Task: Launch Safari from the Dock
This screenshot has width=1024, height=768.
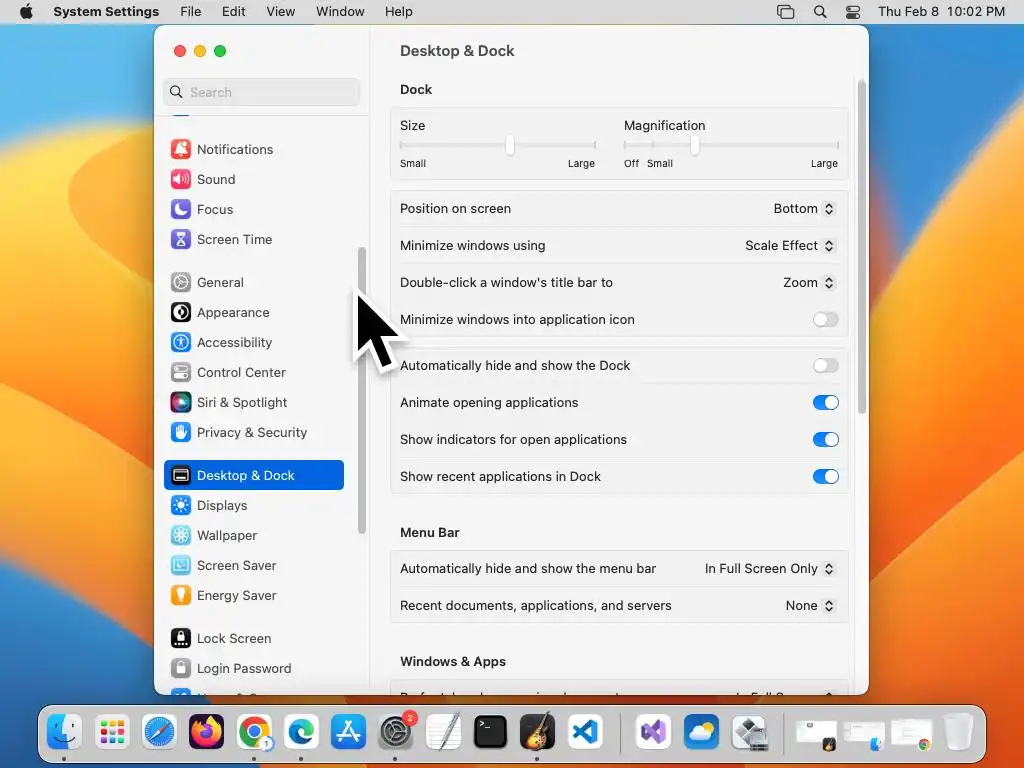Action: (159, 731)
